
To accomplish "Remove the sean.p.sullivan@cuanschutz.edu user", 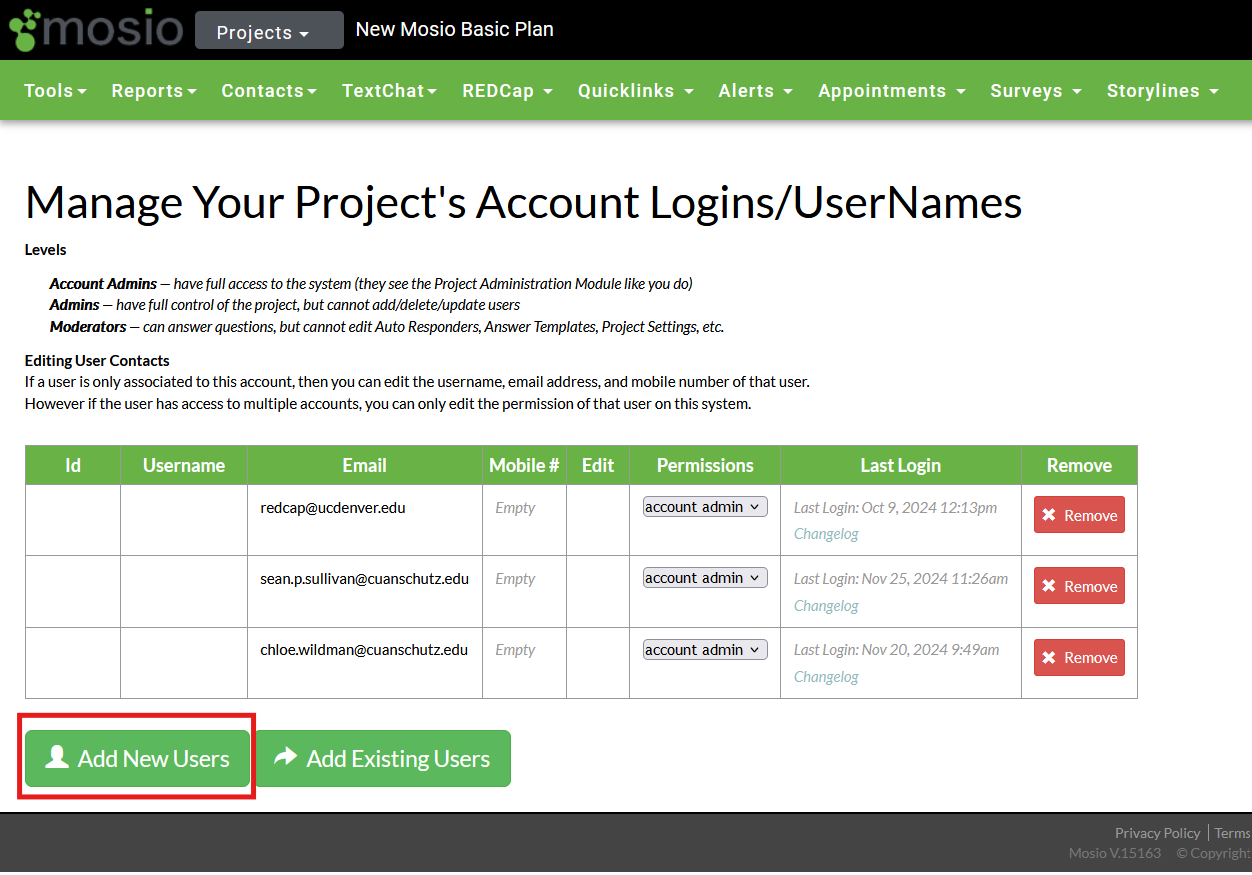I will click(x=1079, y=586).
